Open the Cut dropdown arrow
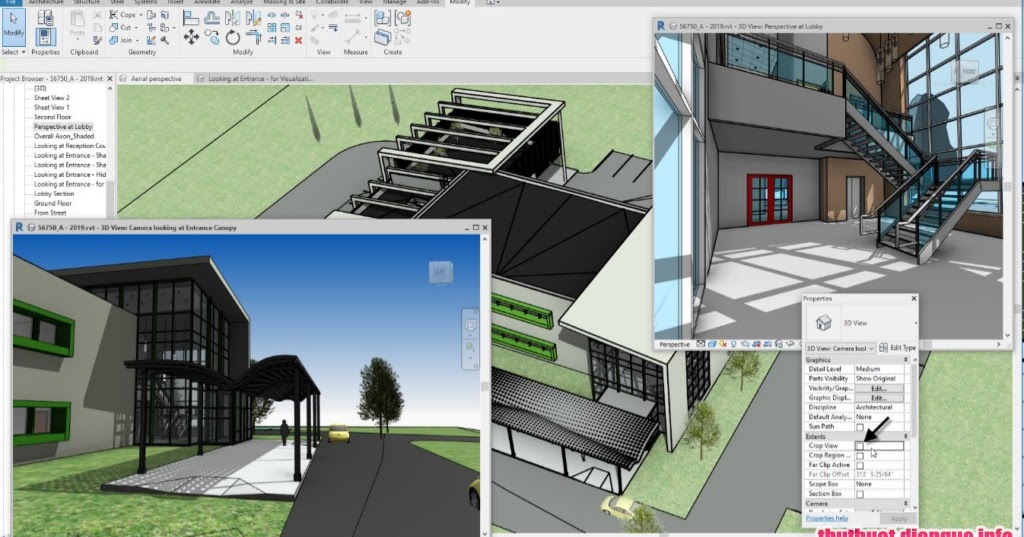 [x=136, y=27]
